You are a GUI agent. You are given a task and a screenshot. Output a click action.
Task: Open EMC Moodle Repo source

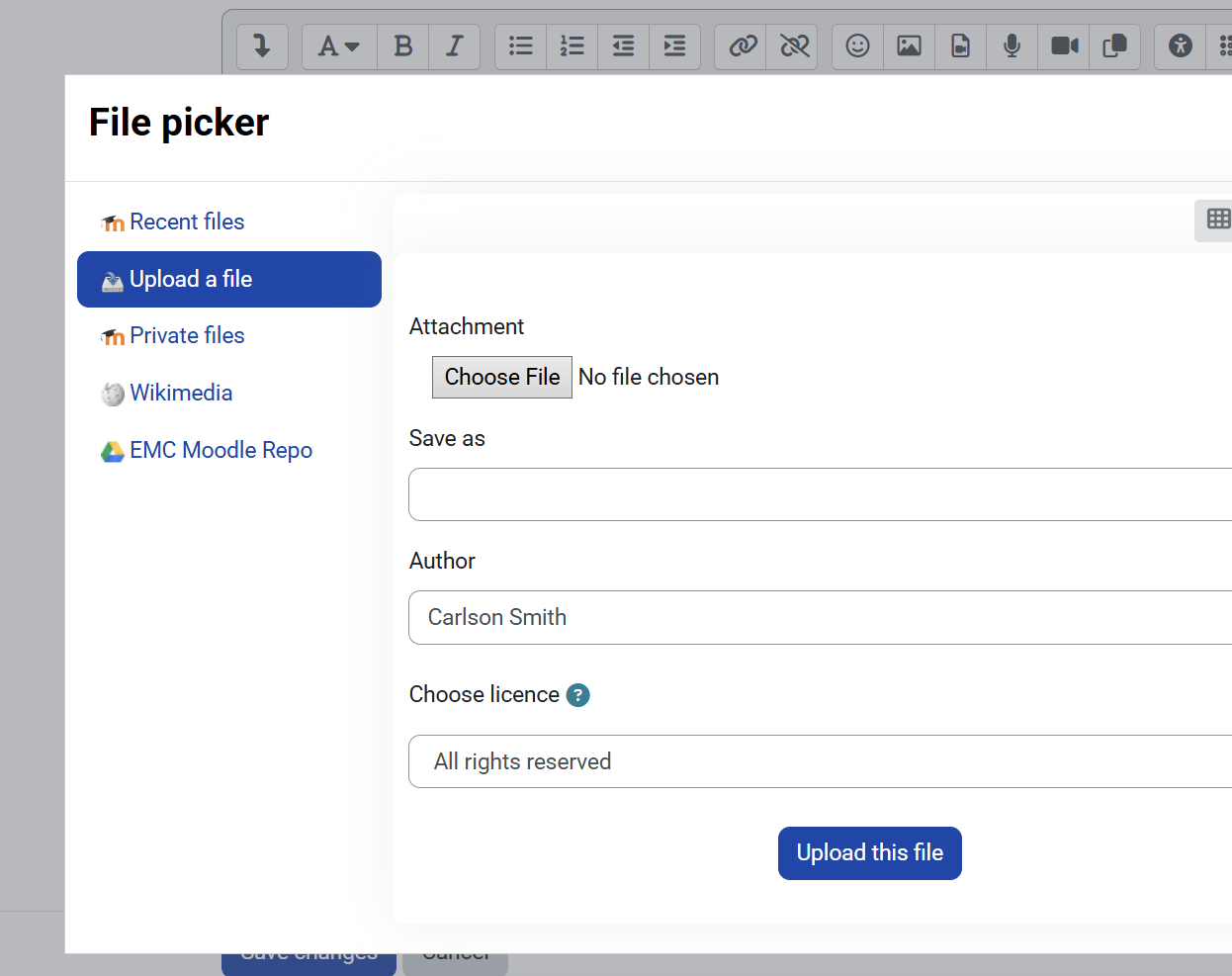[220, 451]
